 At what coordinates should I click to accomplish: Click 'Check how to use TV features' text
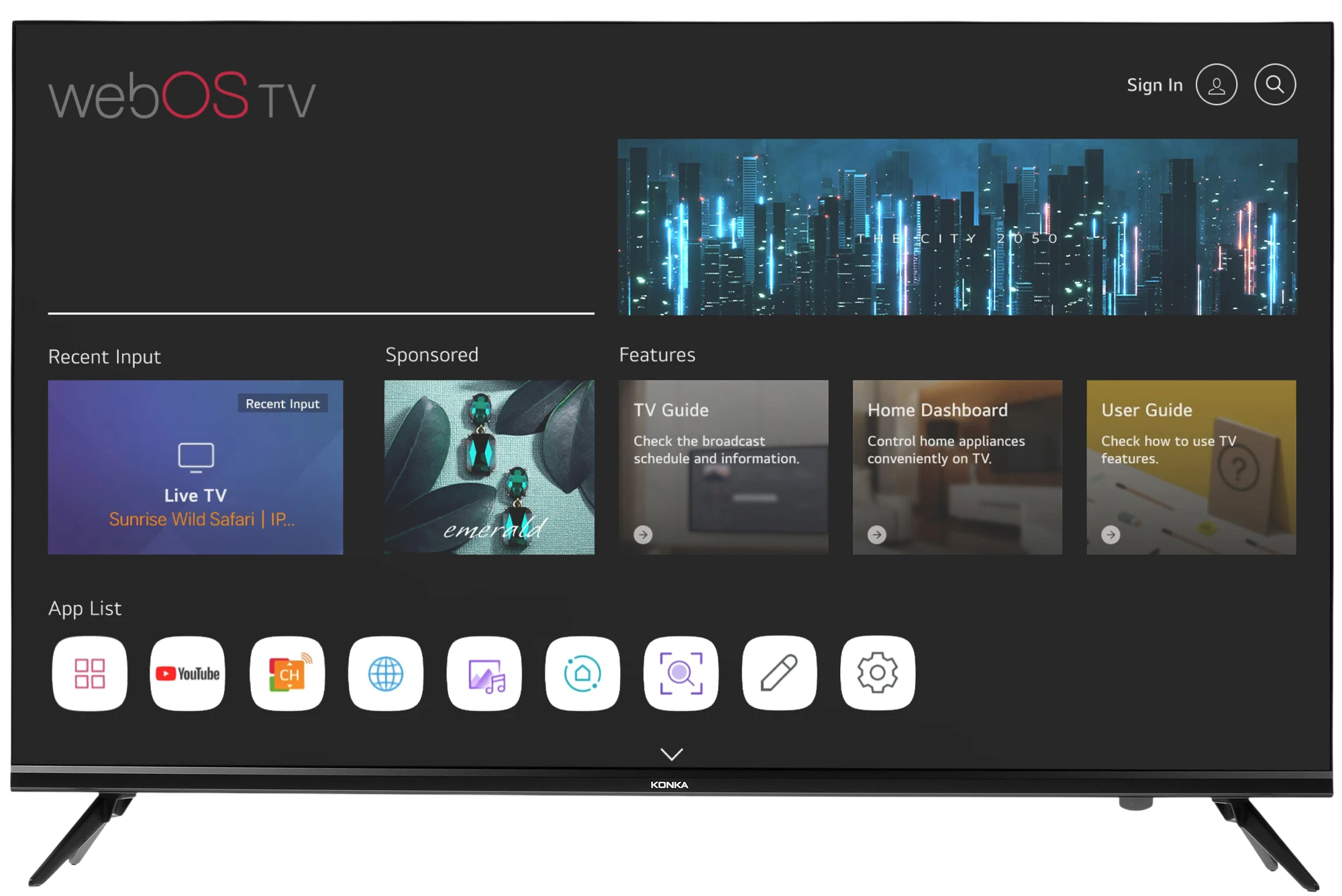(x=1168, y=450)
